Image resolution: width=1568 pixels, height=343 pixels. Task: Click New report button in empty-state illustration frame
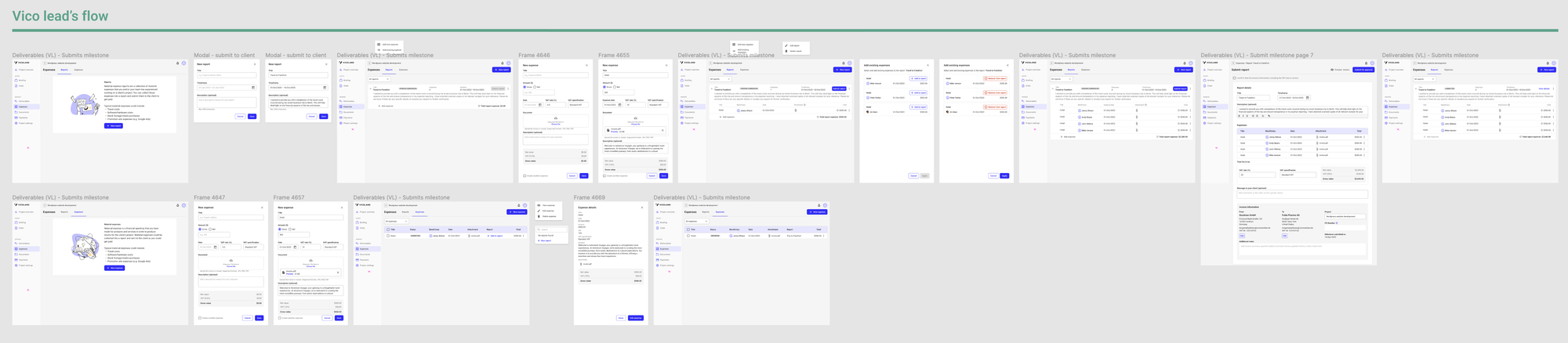point(114,125)
